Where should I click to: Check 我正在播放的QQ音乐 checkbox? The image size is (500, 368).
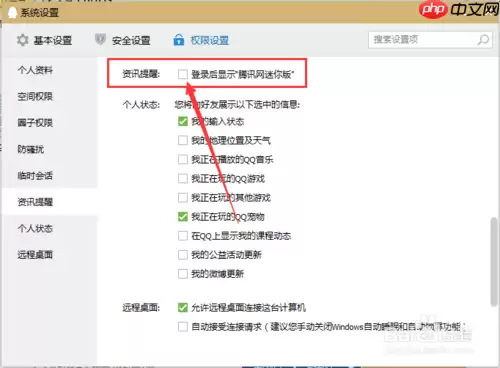183,159
